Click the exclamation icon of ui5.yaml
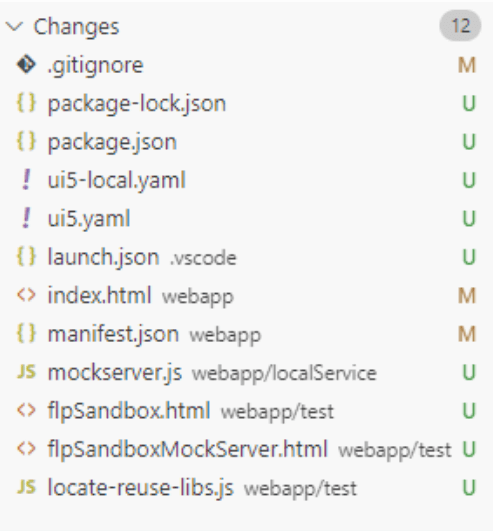This screenshot has width=493, height=531. [x=26, y=218]
